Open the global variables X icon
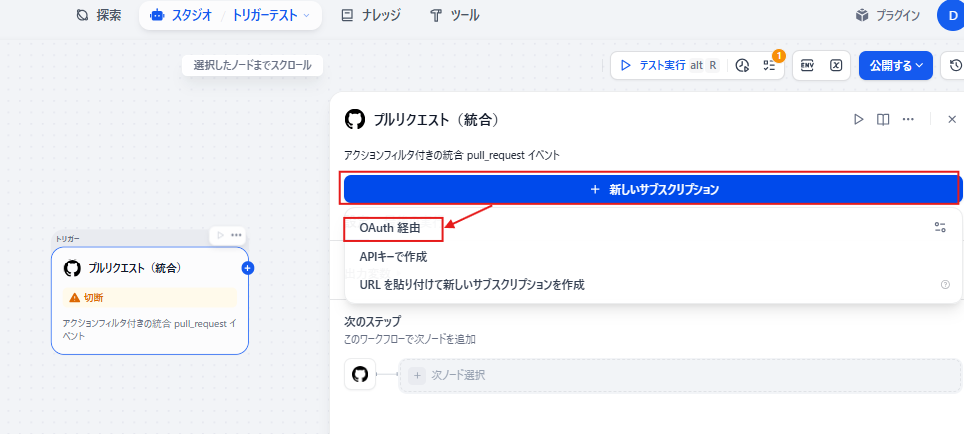 tap(836, 65)
